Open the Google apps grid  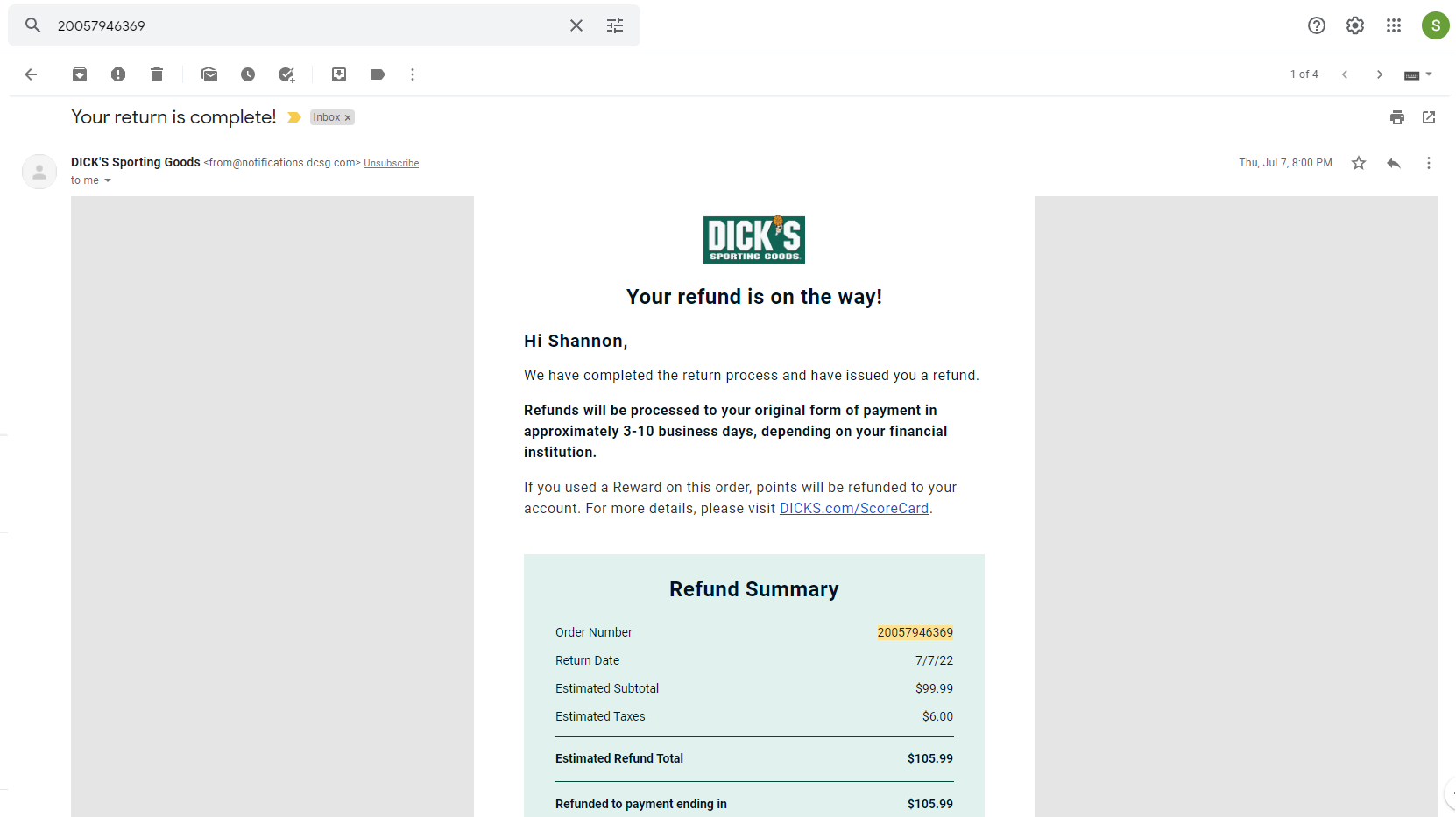1394,25
